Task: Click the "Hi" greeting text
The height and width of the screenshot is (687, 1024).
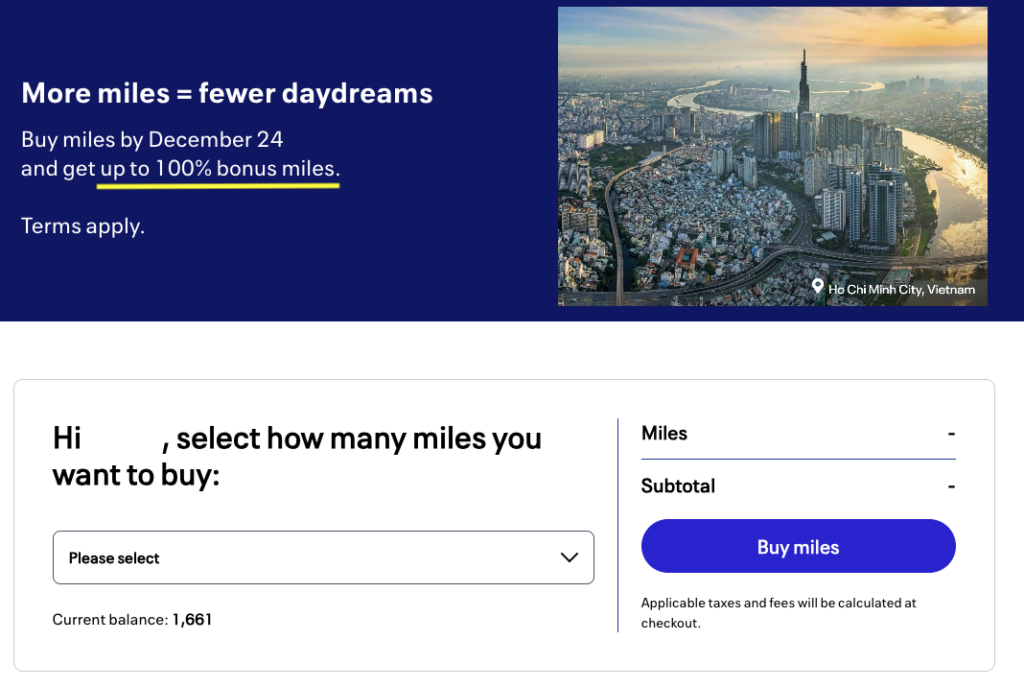Action: click(66, 439)
